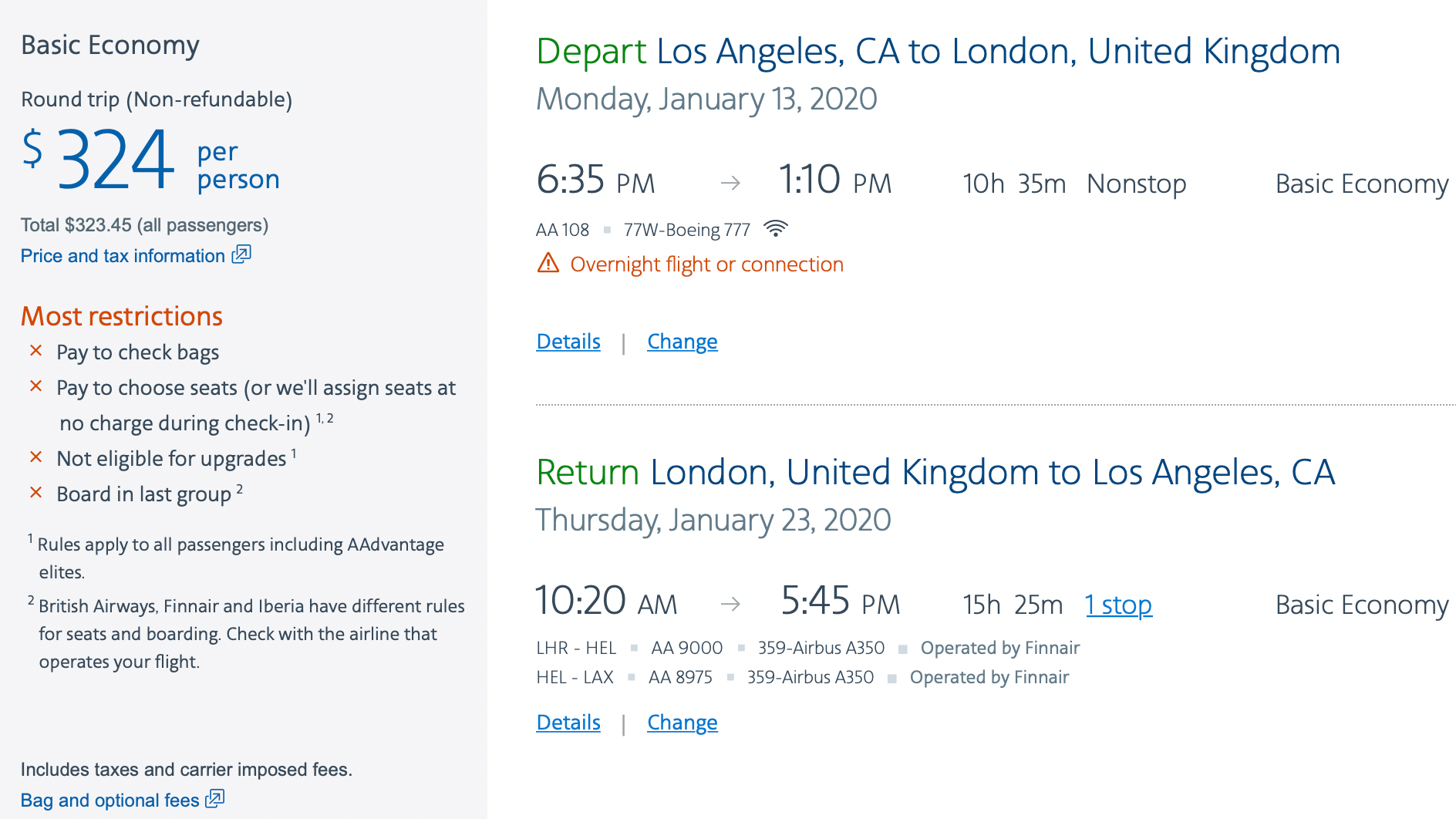Click the red X beside Not eligible for upgrades

[35, 457]
